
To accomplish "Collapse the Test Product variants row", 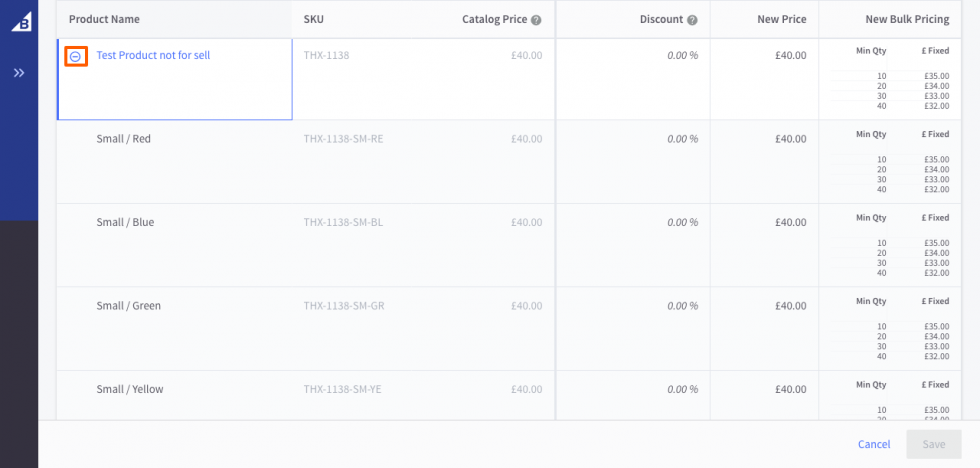I will click(x=75, y=57).
